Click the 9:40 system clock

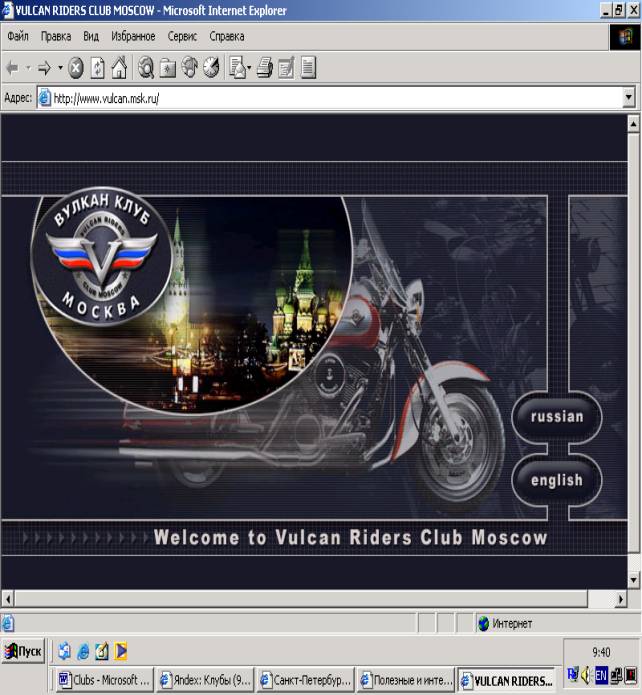coord(601,652)
